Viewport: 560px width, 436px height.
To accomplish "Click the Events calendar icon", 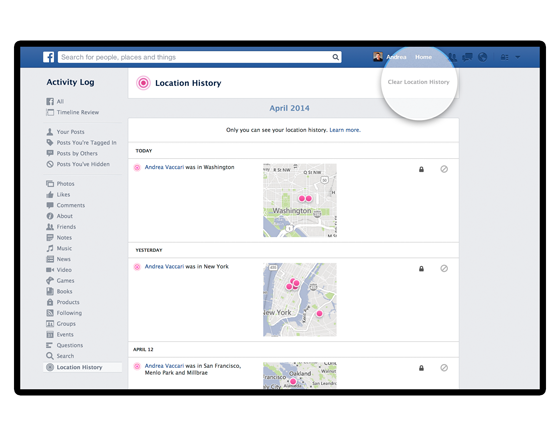I will (50, 334).
